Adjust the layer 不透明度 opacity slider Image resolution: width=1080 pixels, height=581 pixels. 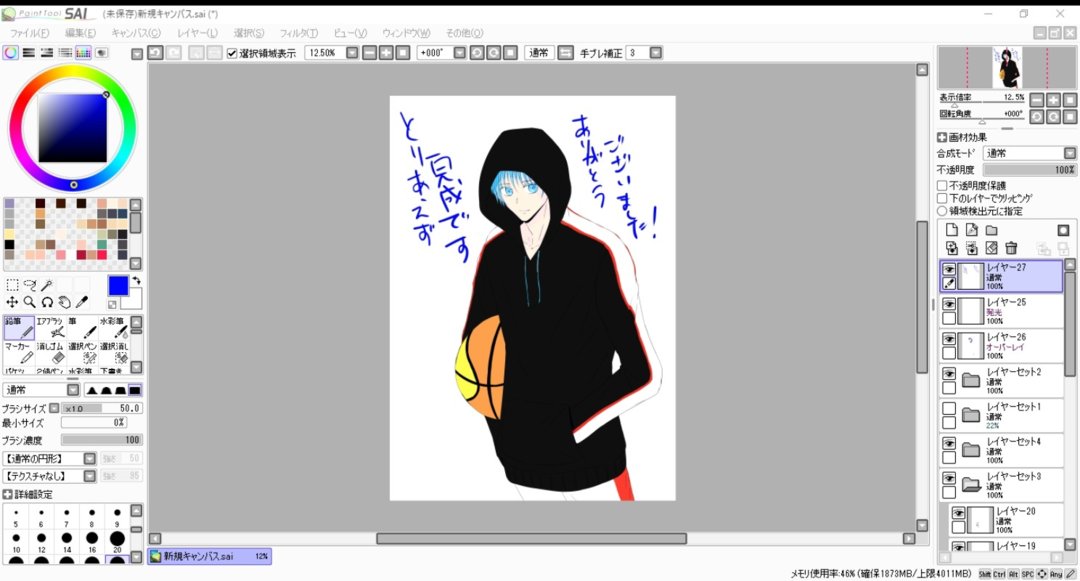(x=1029, y=169)
